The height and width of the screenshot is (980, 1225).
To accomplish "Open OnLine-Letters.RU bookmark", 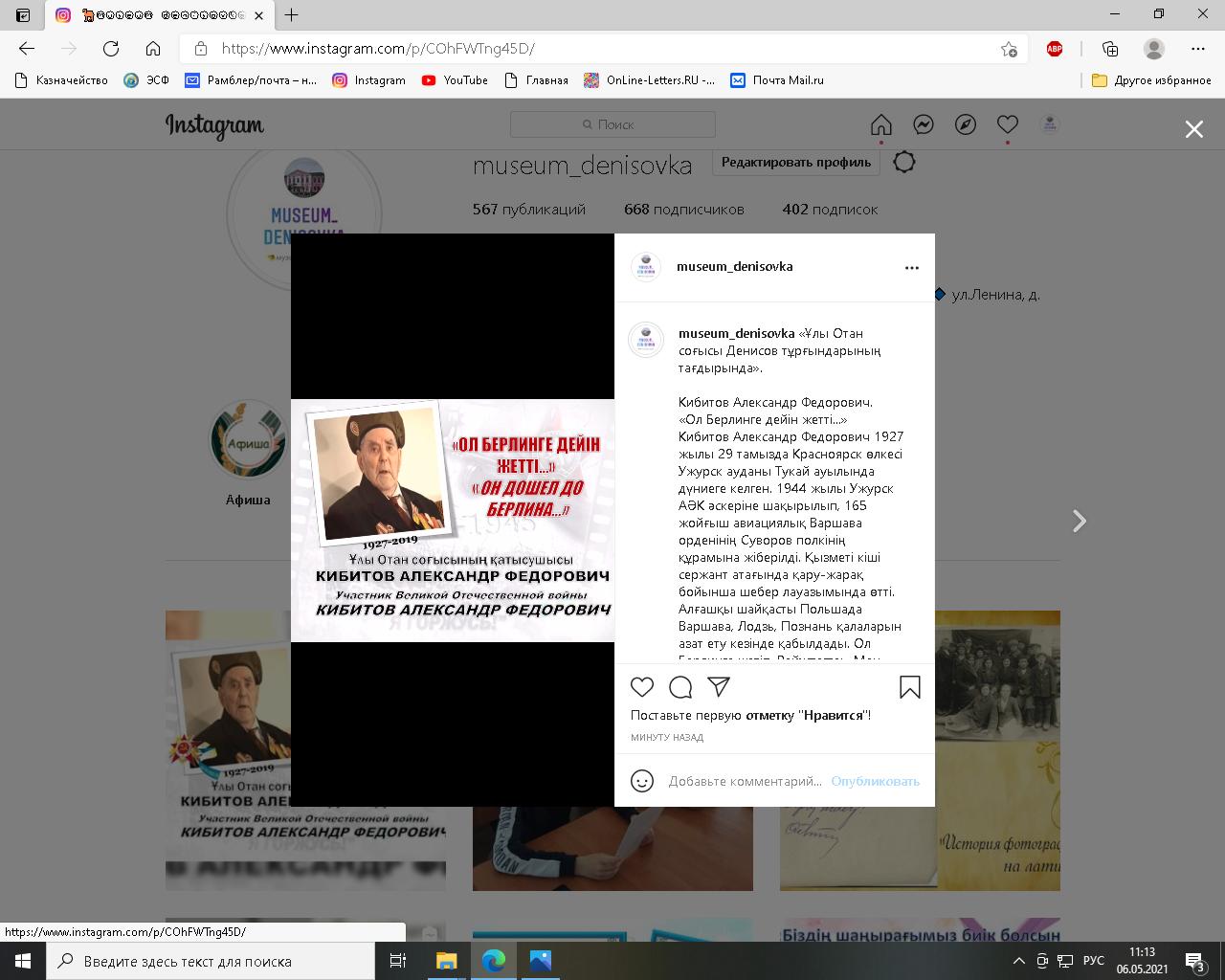I will pos(650,80).
